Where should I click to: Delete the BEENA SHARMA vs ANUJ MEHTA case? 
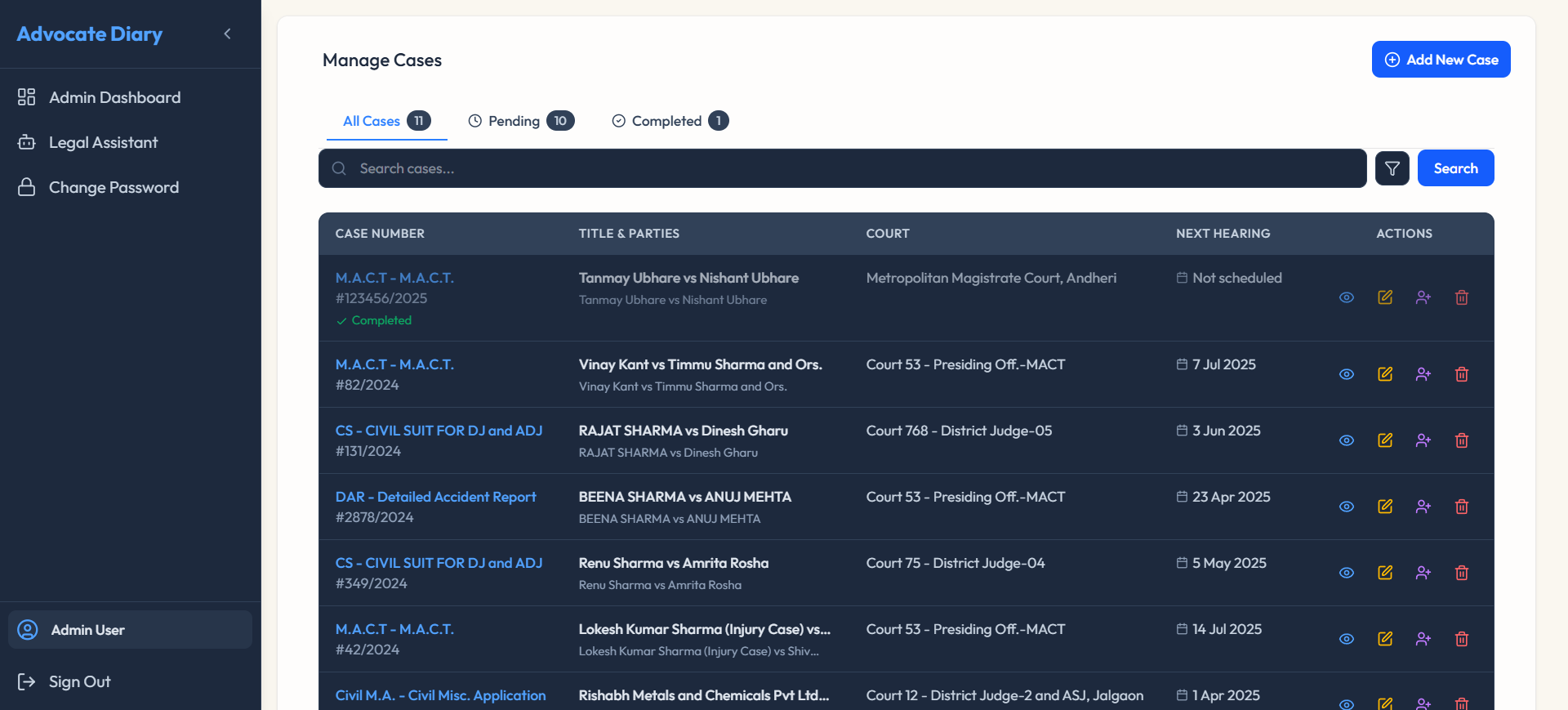[1462, 507]
